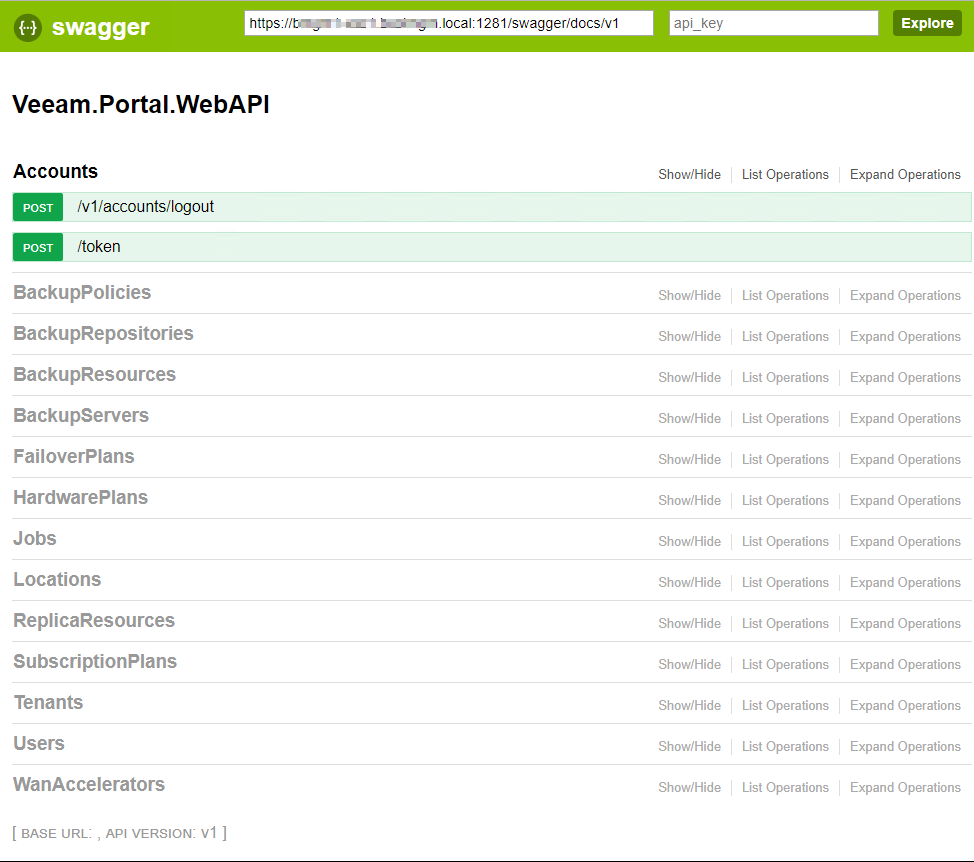Open the BackupResources section

[94, 374]
